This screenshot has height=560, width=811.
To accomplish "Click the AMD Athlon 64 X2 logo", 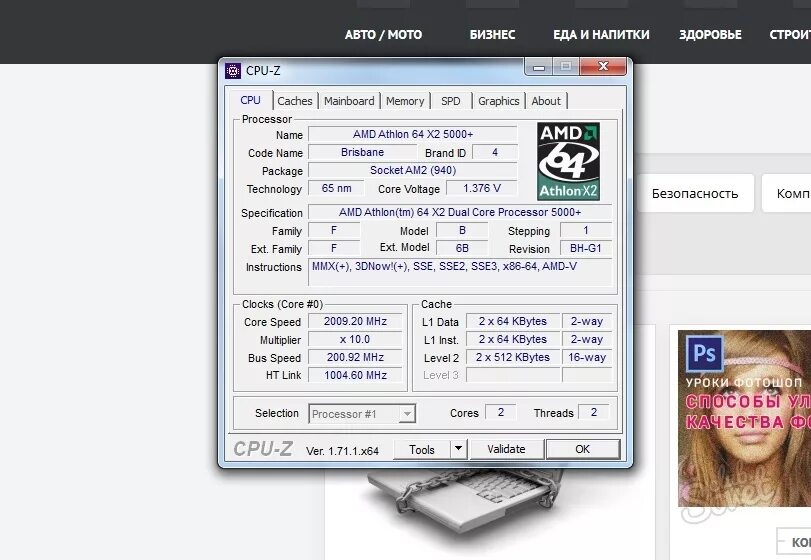I will (x=568, y=161).
